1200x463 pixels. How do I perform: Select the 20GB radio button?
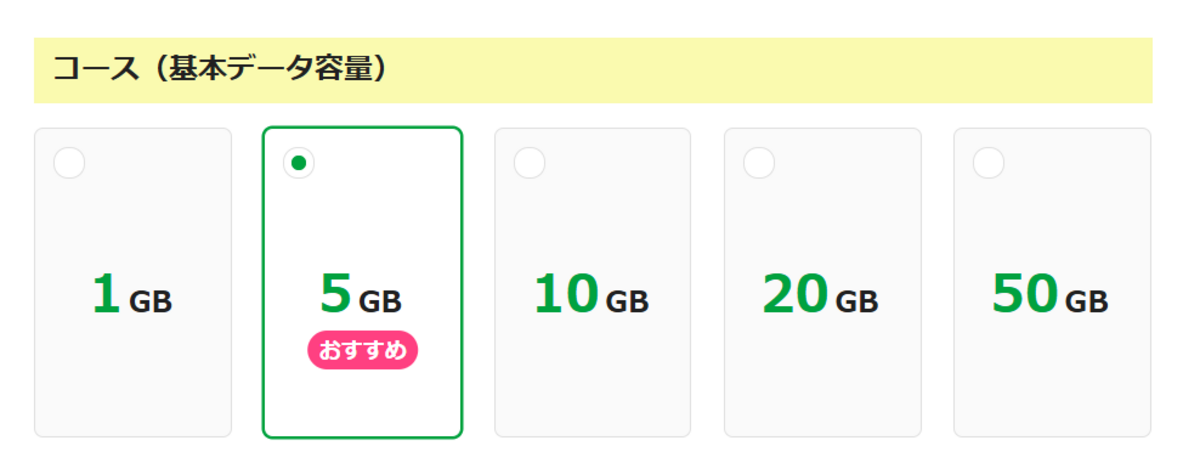click(x=759, y=162)
